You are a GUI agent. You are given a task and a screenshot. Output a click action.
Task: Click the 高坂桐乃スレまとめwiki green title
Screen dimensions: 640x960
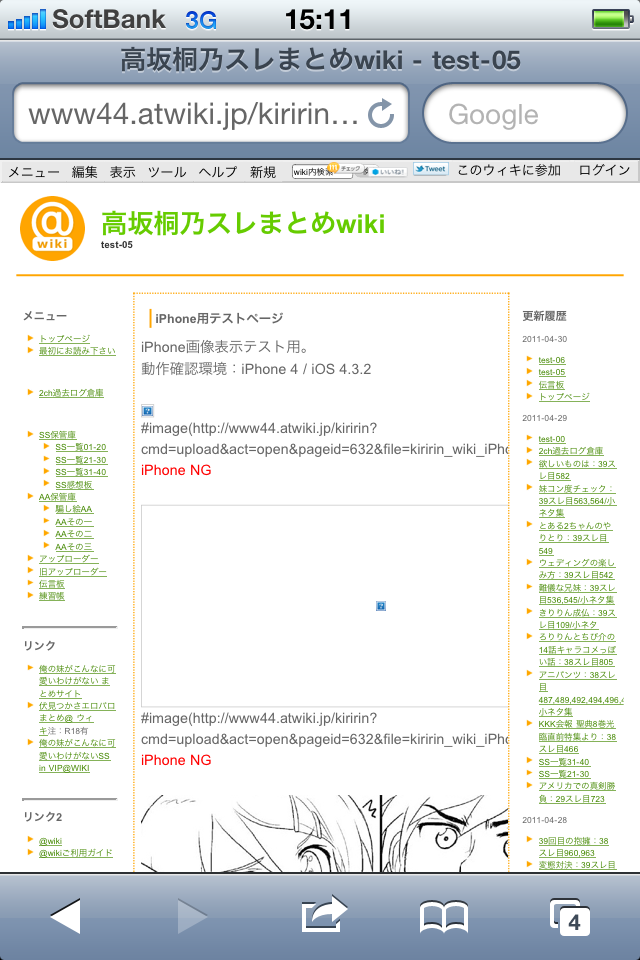243,223
